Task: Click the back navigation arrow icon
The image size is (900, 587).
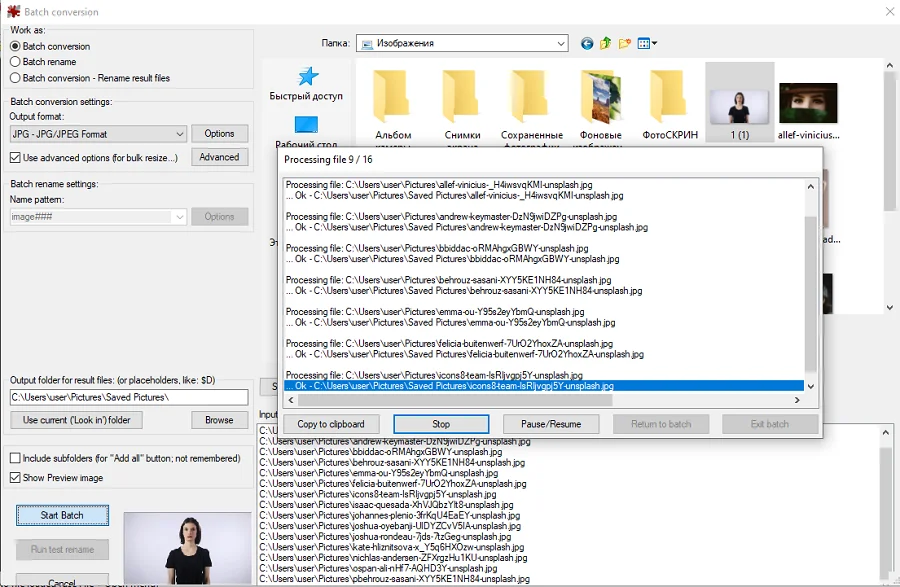Action: coord(587,43)
